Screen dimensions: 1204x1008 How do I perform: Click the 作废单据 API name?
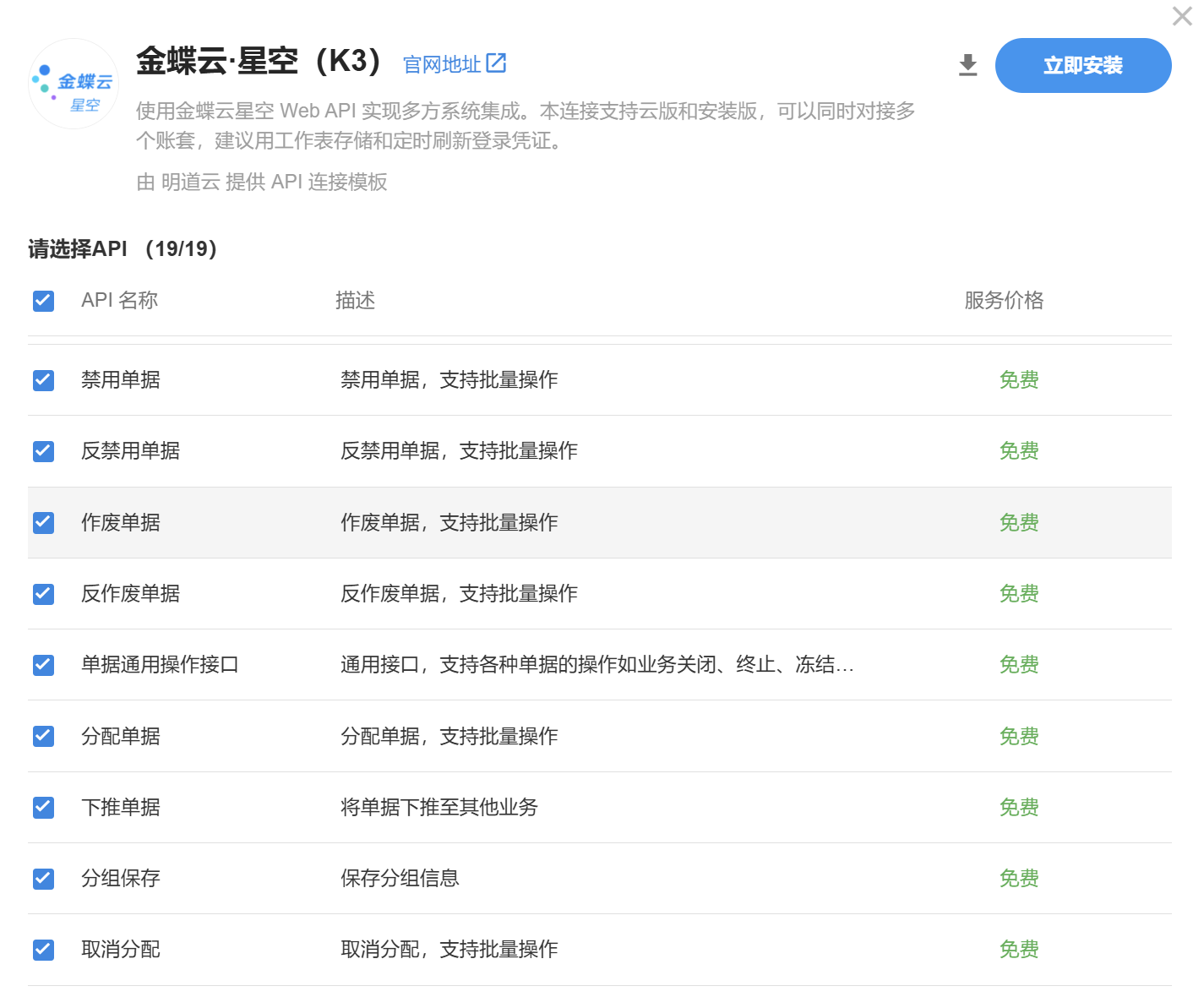click(x=121, y=523)
